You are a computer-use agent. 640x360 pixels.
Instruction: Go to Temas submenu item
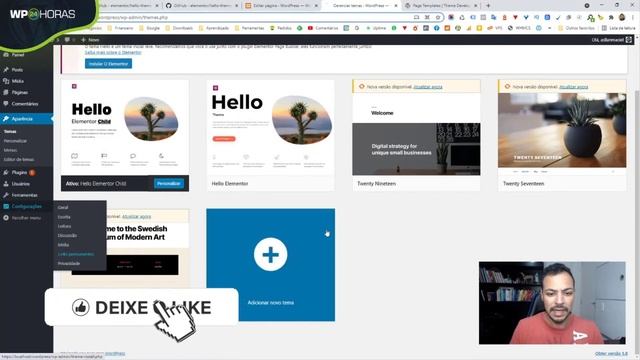click(10, 131)
